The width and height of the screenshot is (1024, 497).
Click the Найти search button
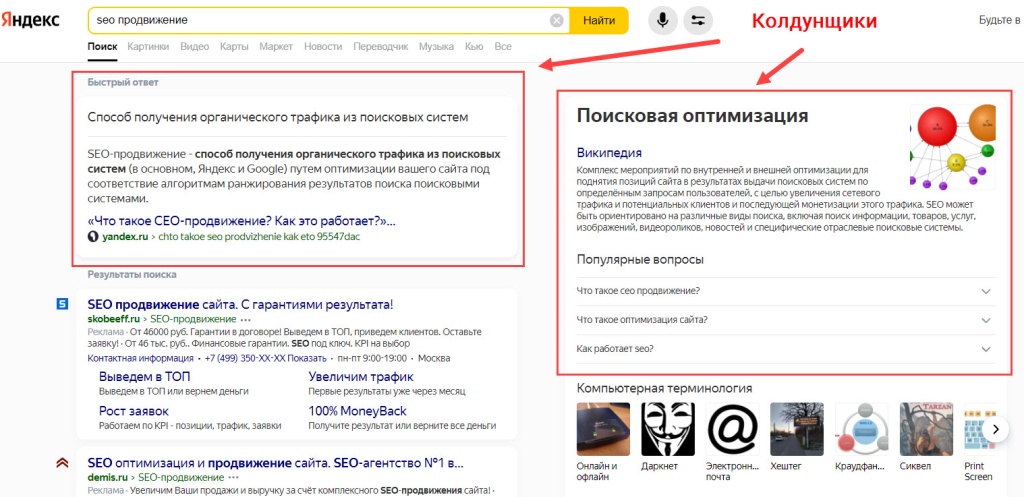tap(599, 21)
